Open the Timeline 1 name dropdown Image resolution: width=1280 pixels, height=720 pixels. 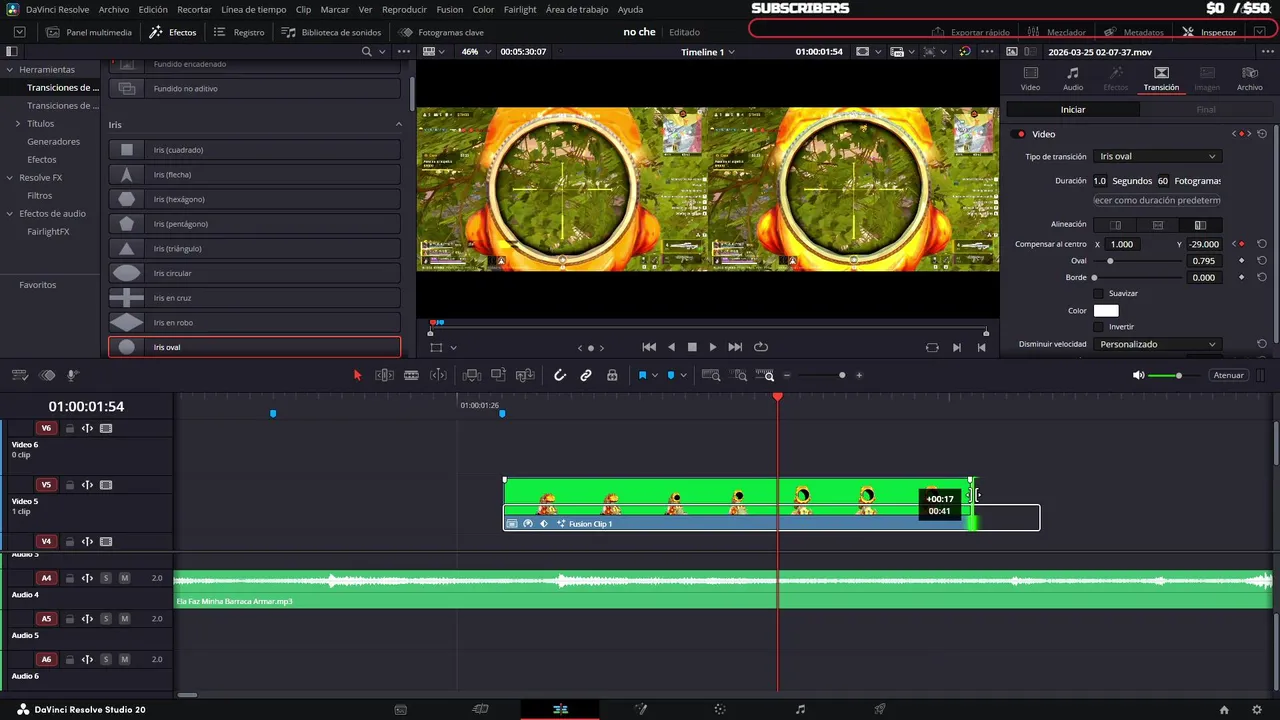[x=708, y=52]
